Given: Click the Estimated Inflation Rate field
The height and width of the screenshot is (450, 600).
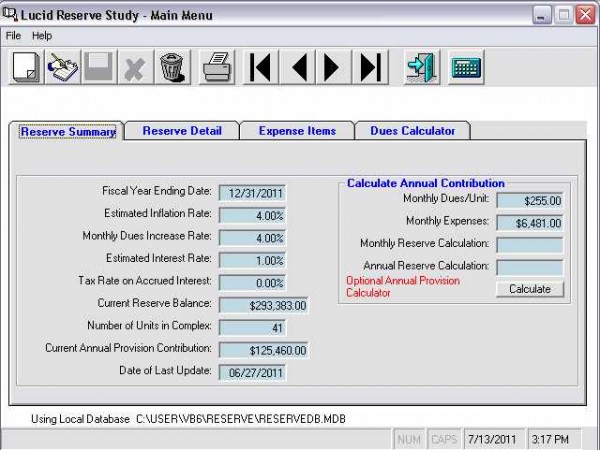Looking at the screenshot, I should coord(252,215).
